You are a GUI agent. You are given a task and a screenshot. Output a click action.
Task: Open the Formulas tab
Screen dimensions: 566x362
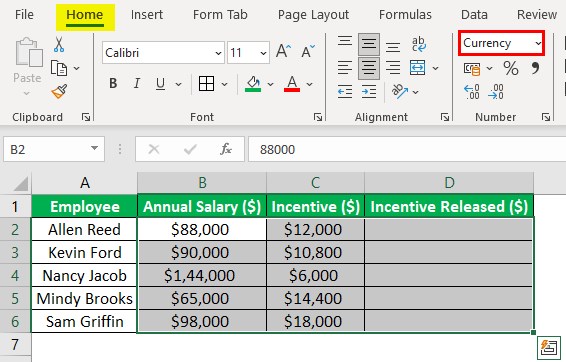(x=405, y=14)
